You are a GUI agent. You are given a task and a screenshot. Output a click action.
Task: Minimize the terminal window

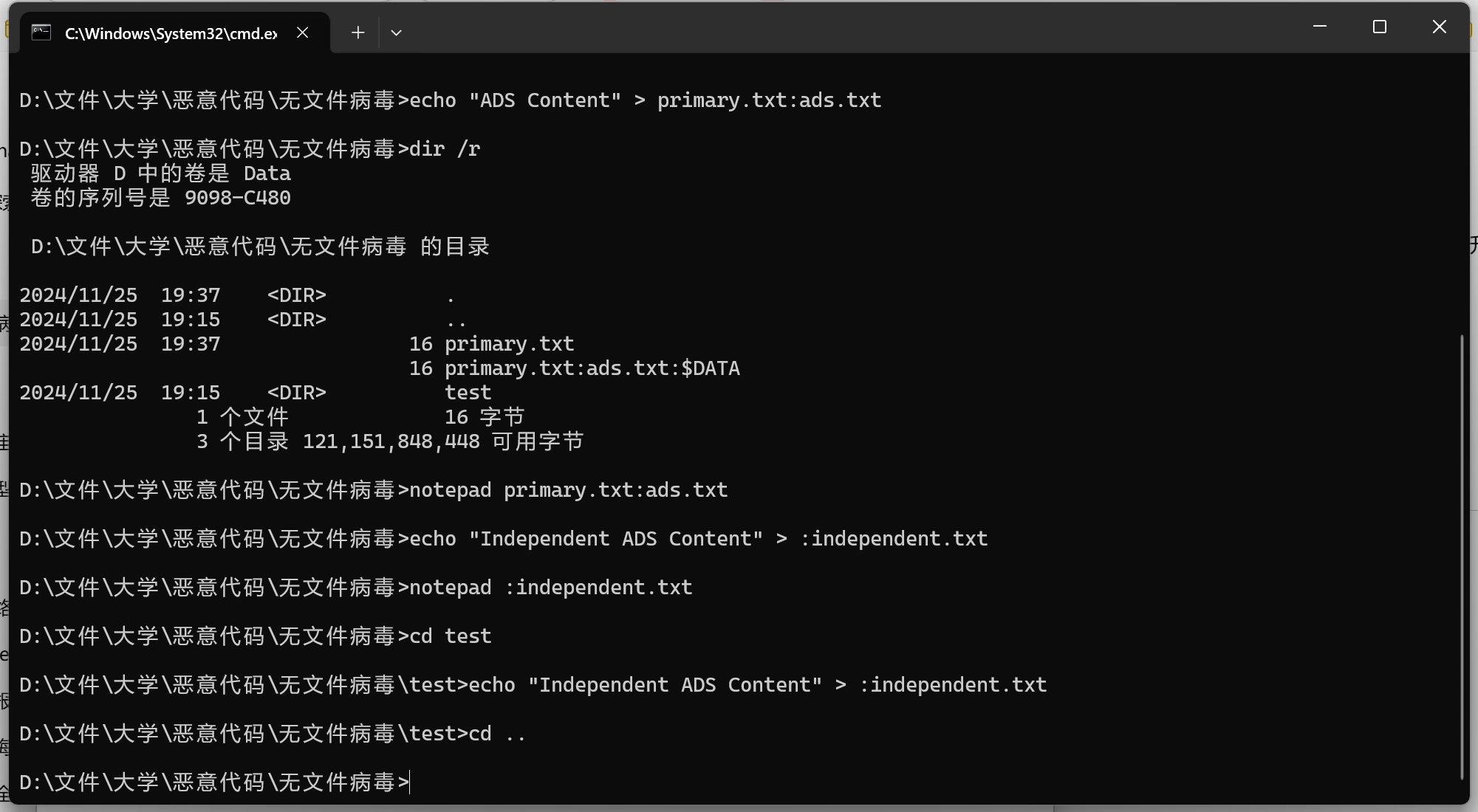coord(1320,27)
